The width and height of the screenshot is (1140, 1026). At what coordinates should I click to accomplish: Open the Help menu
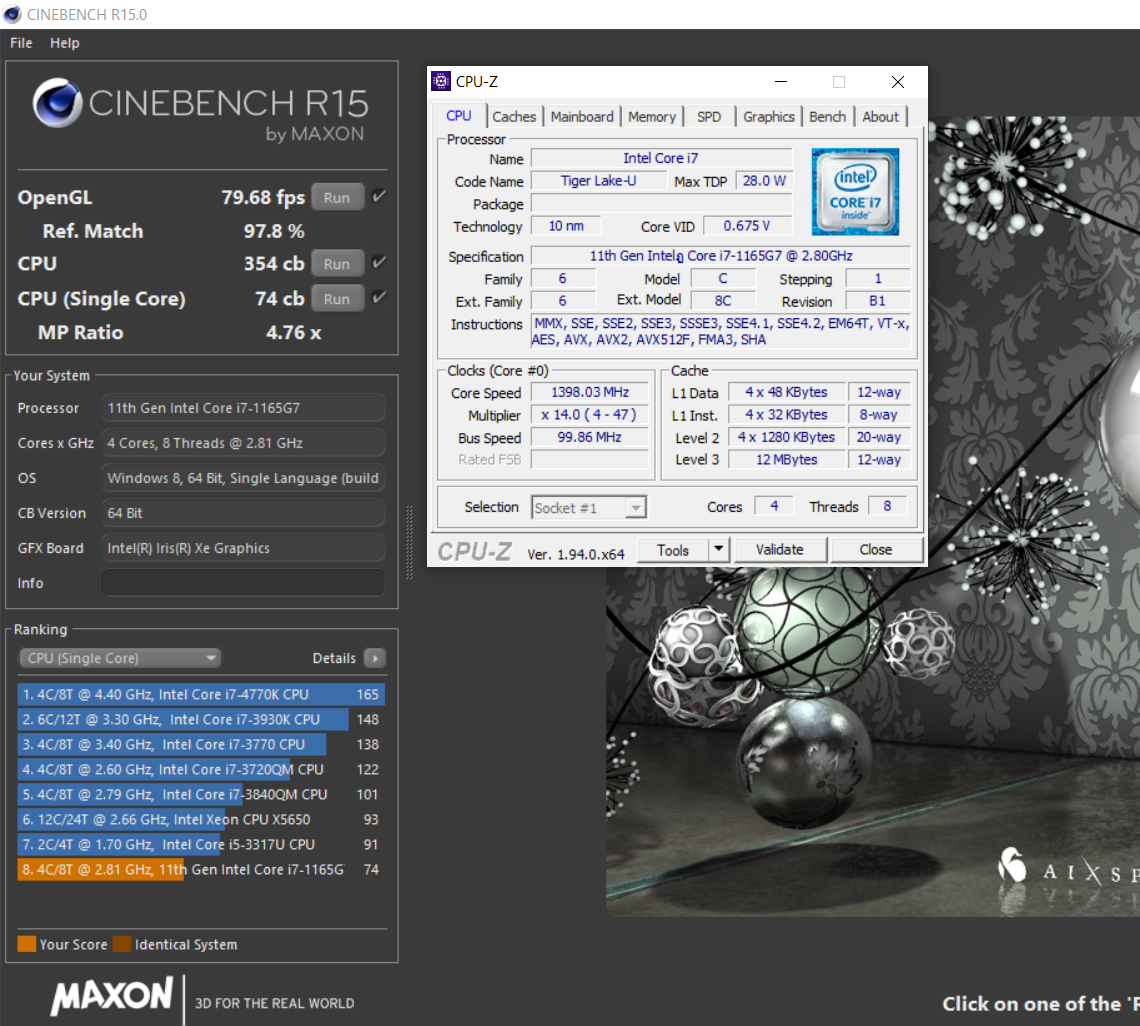point(65,43)
